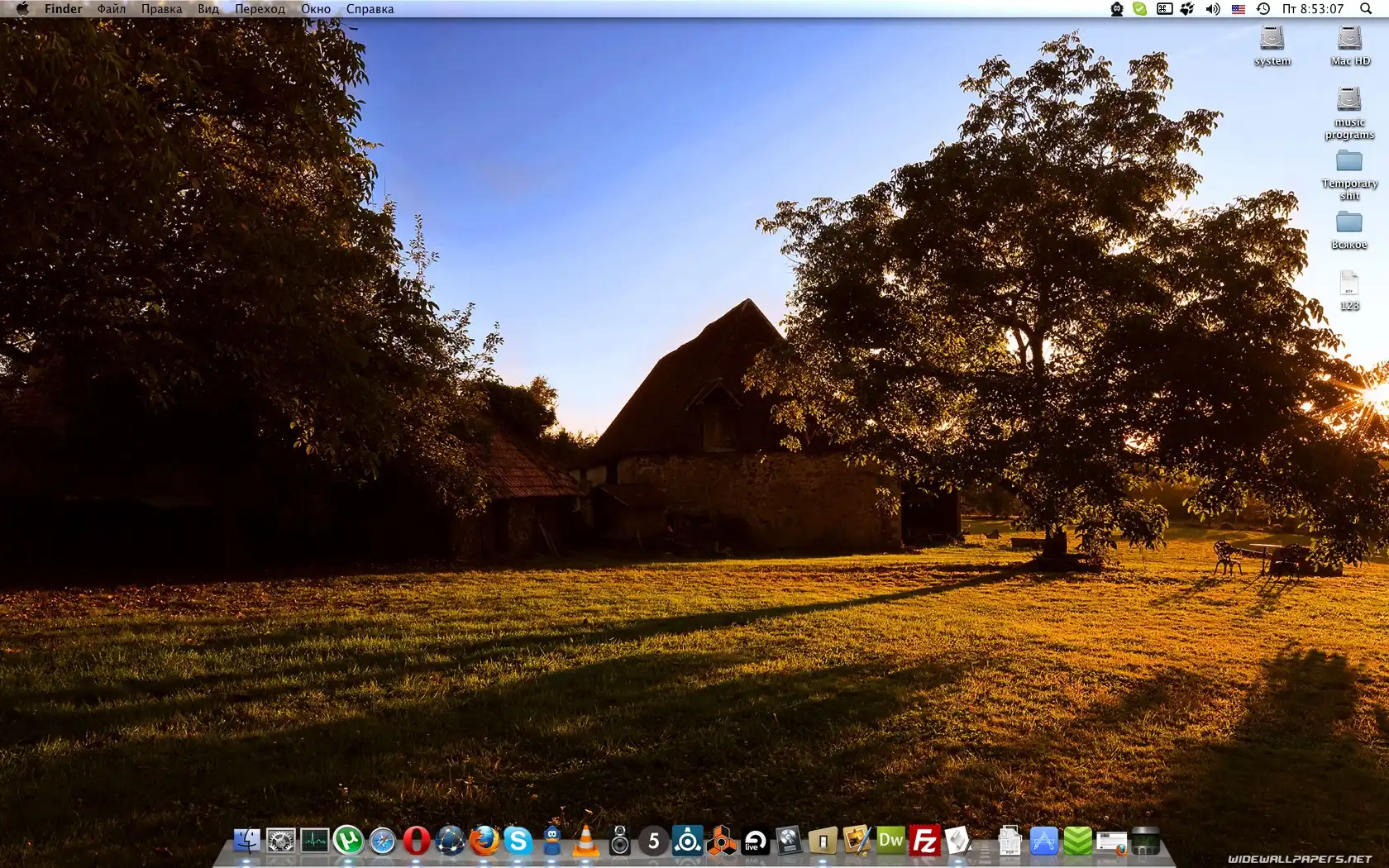Open the Файл menu

tap(111, 9)
